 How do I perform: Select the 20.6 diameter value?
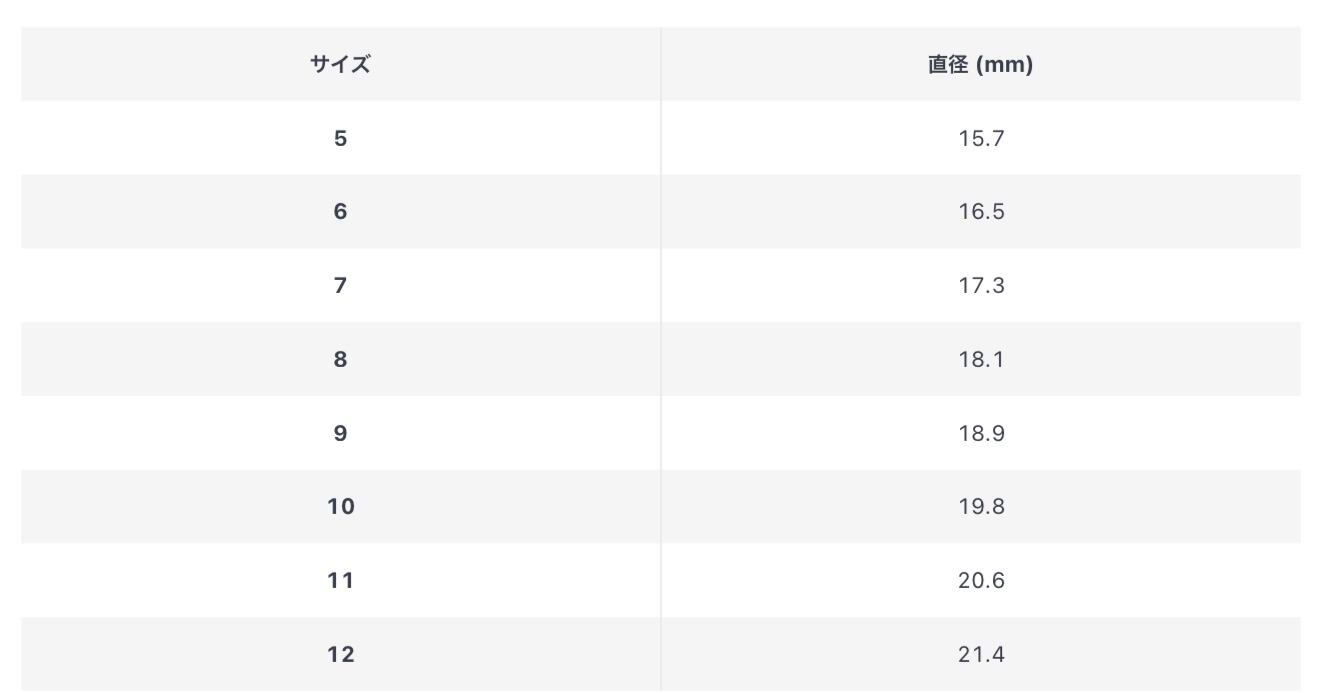980,580
